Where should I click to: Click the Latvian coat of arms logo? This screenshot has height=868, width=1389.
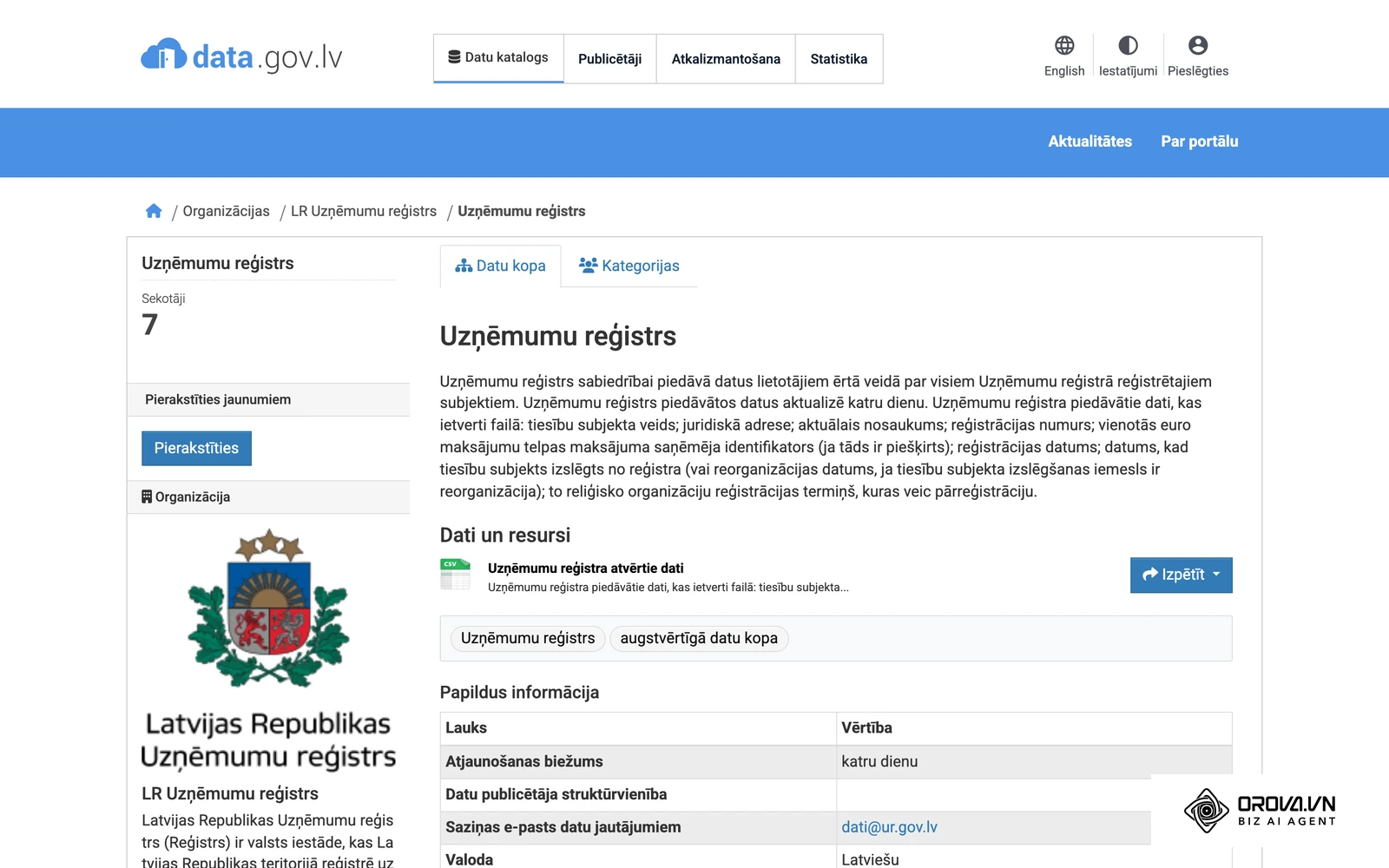(x=268, y=608)
